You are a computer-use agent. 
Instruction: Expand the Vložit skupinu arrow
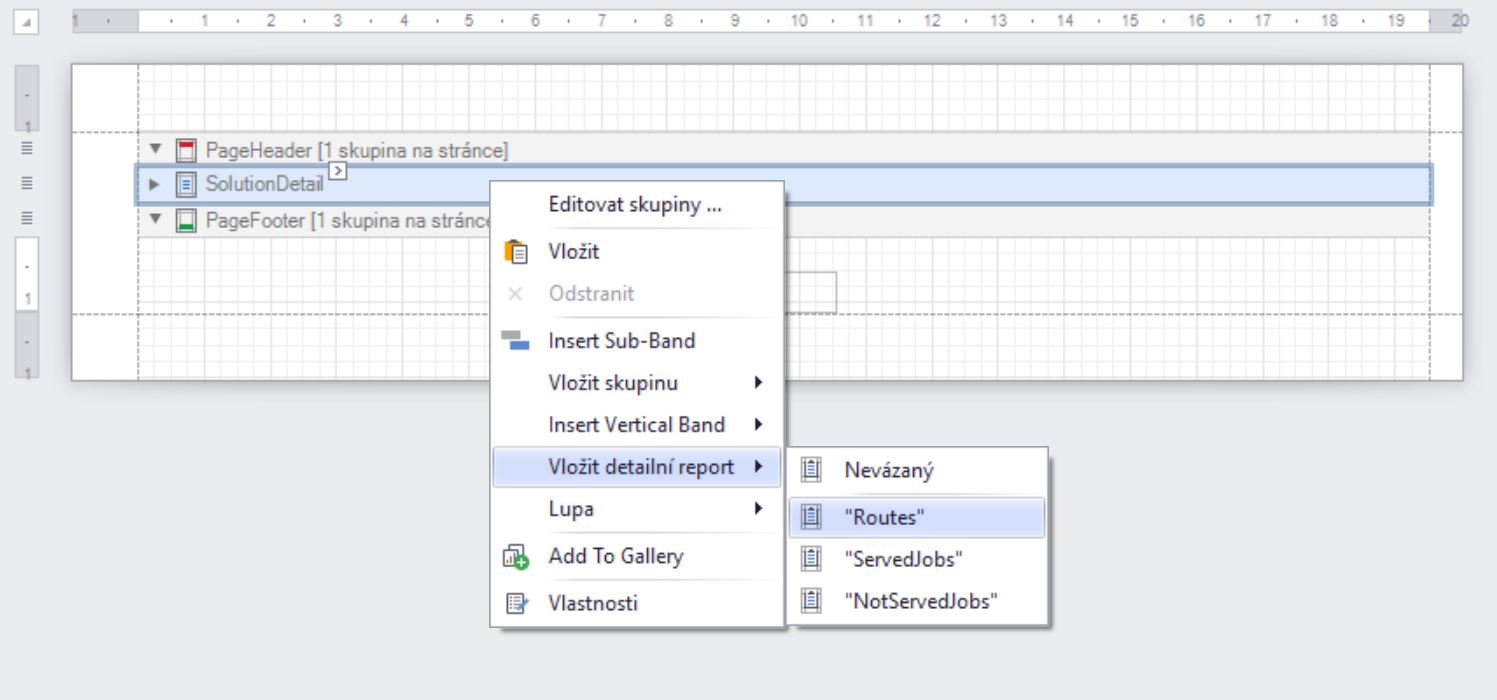tap(759, 382)
